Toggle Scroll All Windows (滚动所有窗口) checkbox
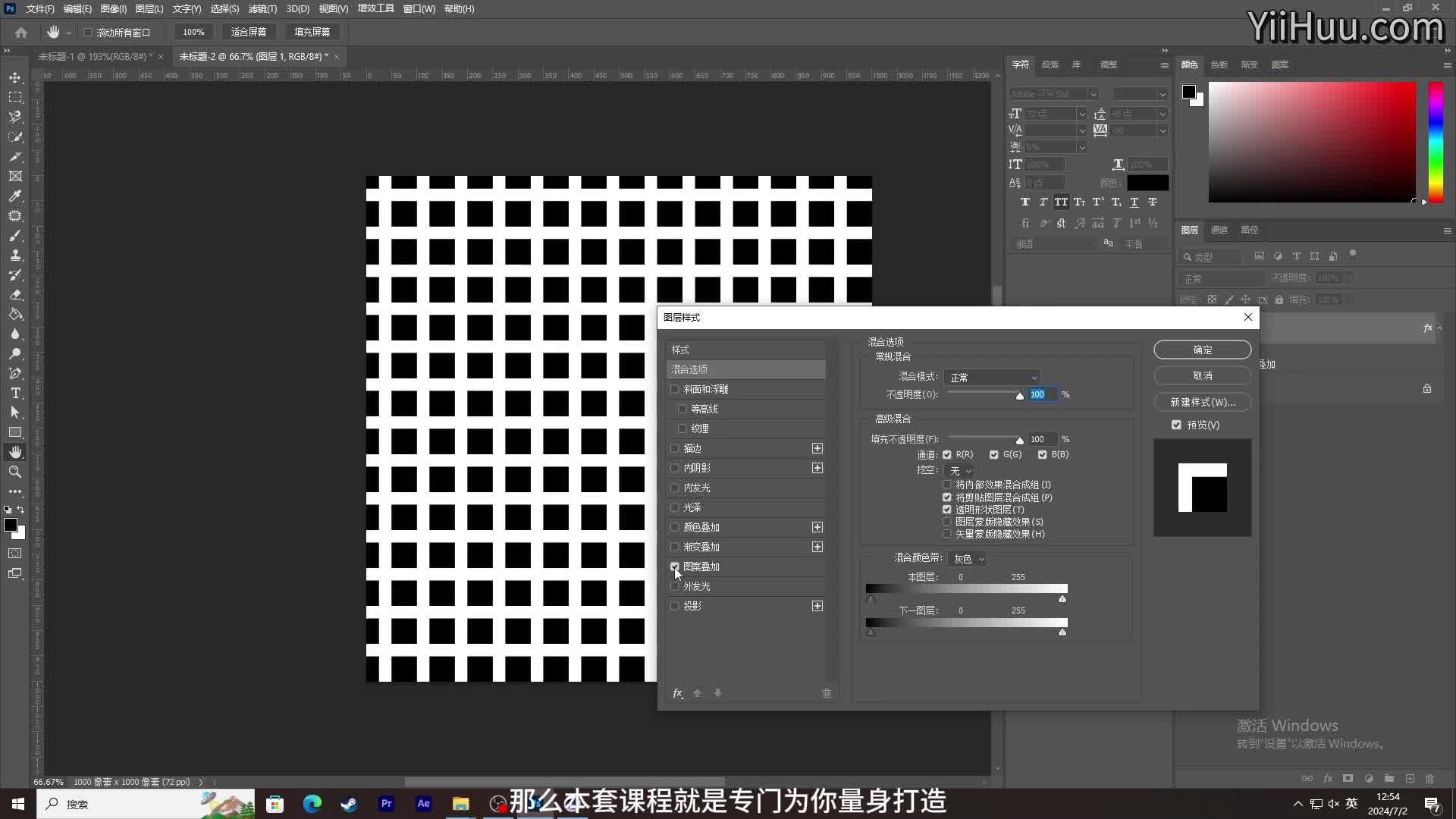 click(x=88, y=33)
